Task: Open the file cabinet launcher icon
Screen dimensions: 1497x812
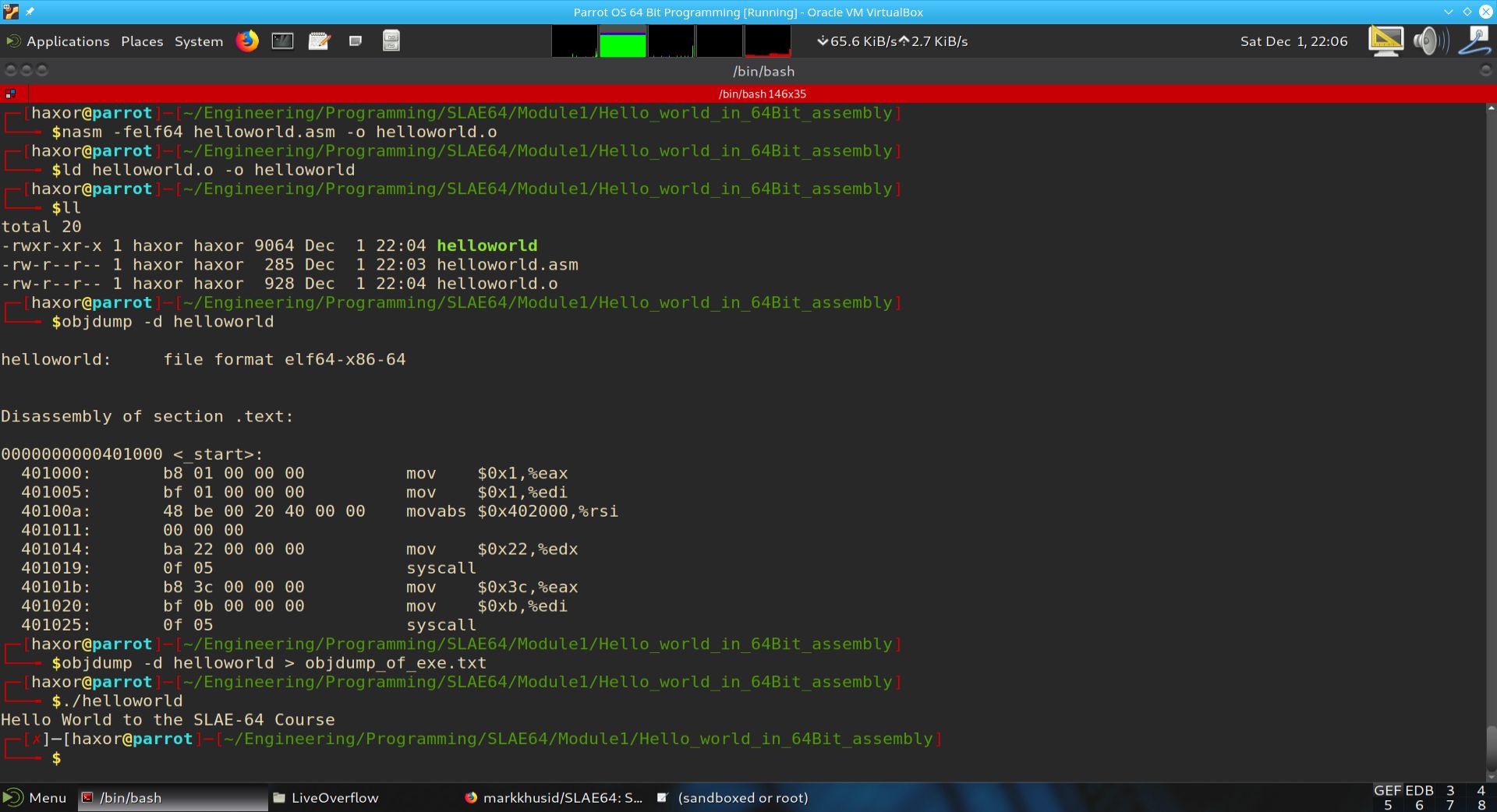Action: click(x=391, y=41)
